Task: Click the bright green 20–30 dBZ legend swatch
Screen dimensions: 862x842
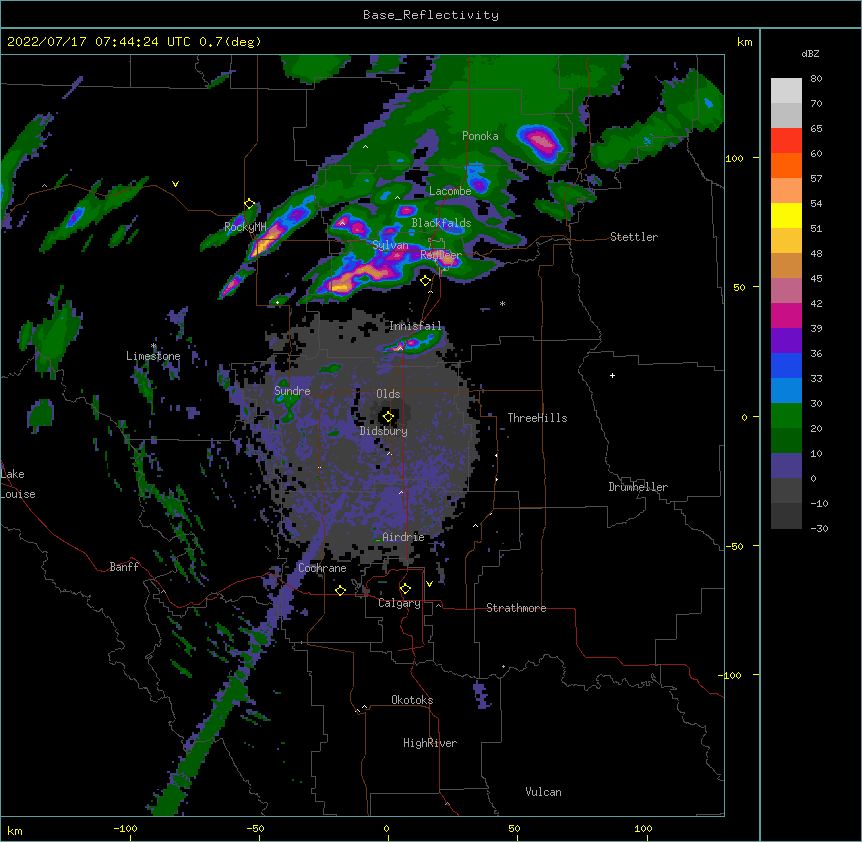Action: coord(786,416)
